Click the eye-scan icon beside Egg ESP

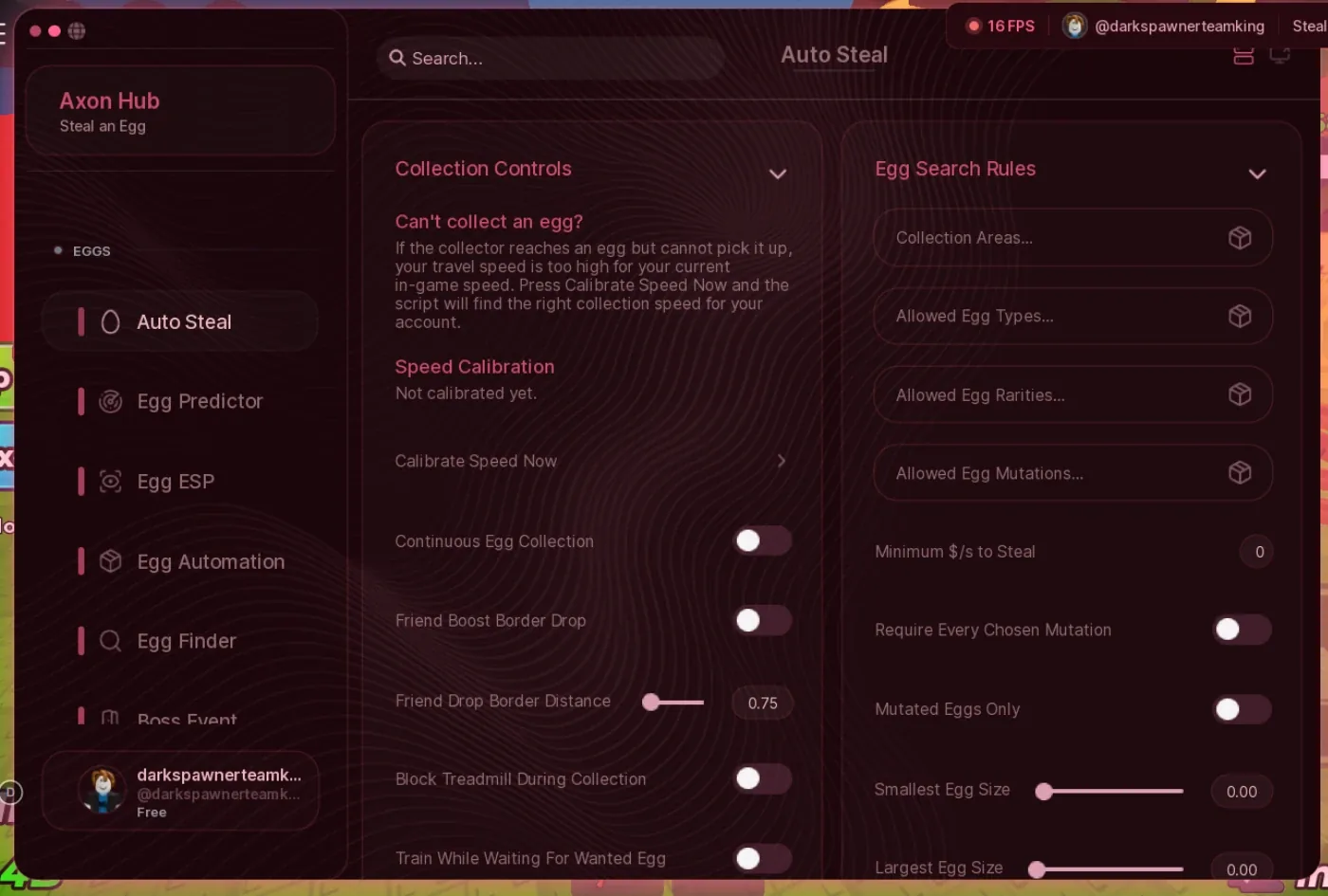point(110,482)
